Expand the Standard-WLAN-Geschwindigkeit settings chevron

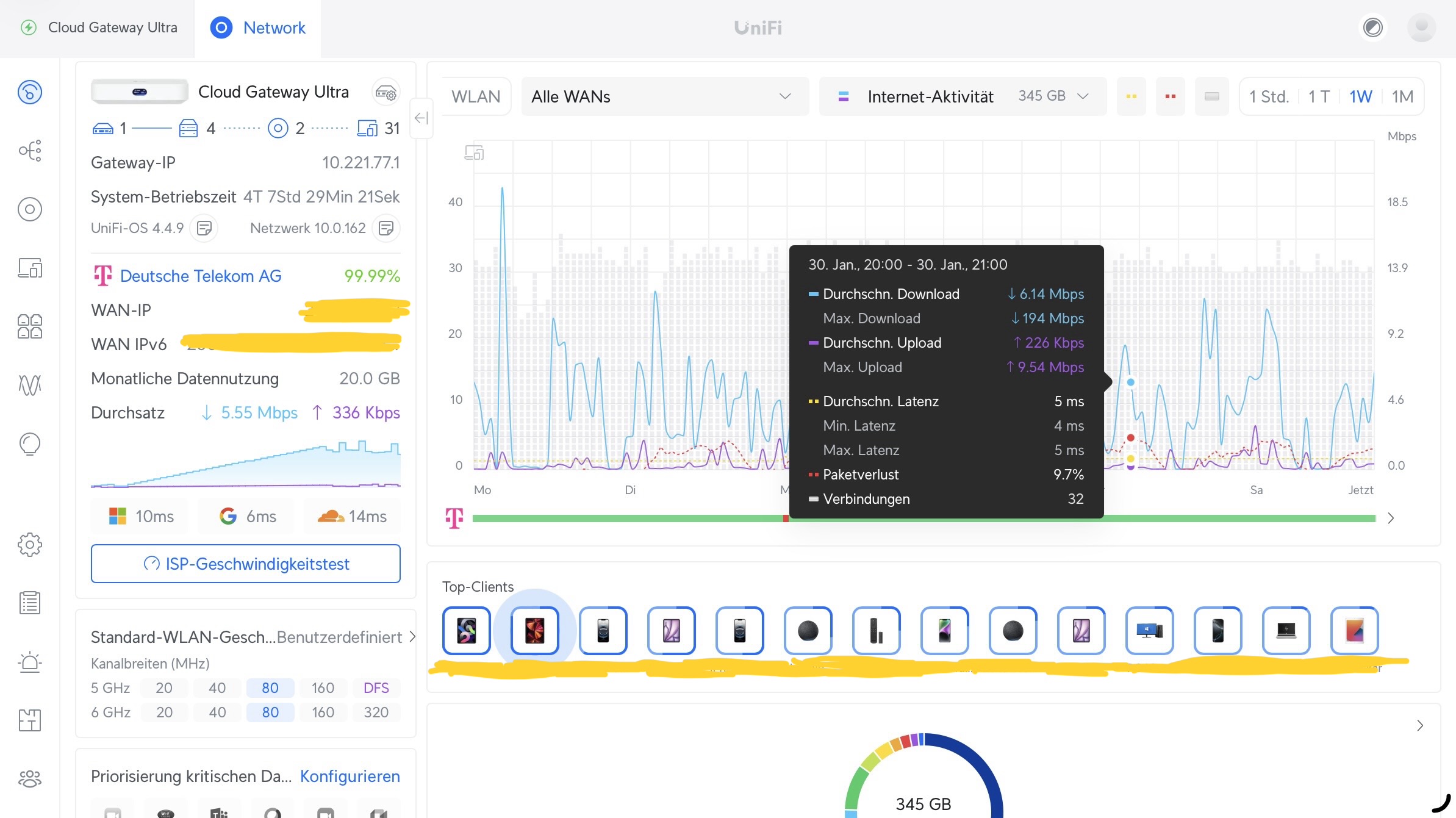(x=412, y=637)
